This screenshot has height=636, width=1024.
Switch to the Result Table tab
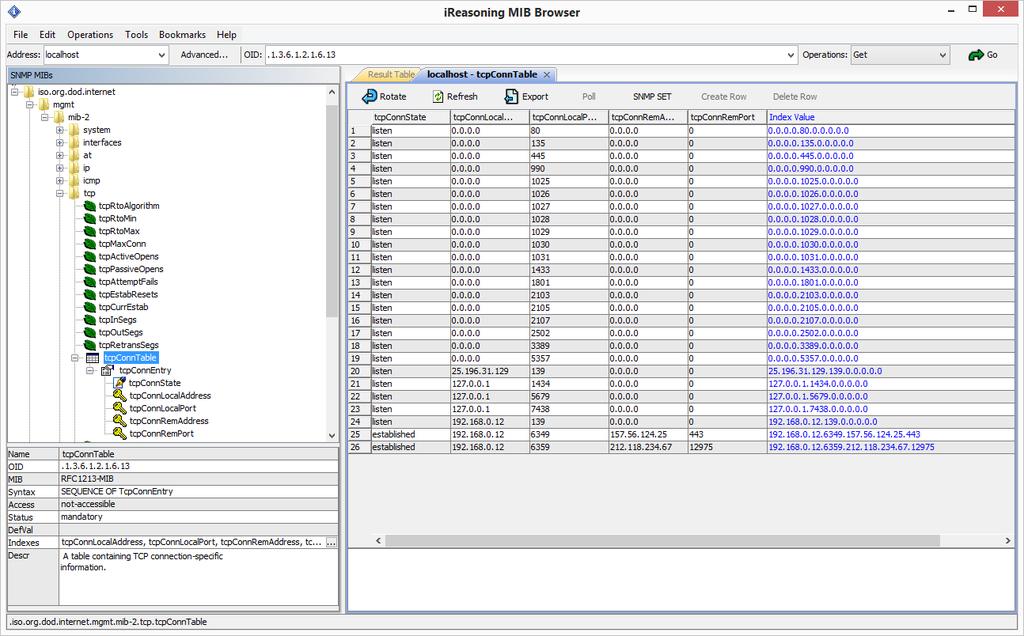[391, 75]
